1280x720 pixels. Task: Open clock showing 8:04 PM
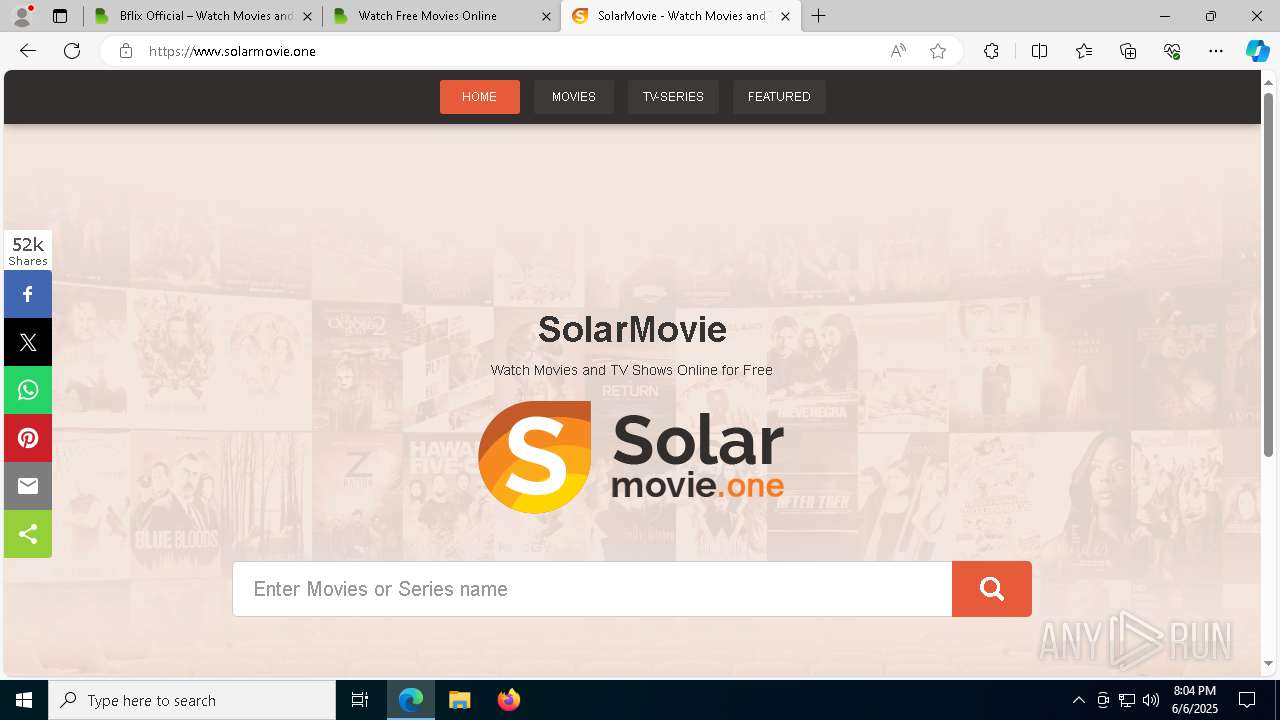1195,700
